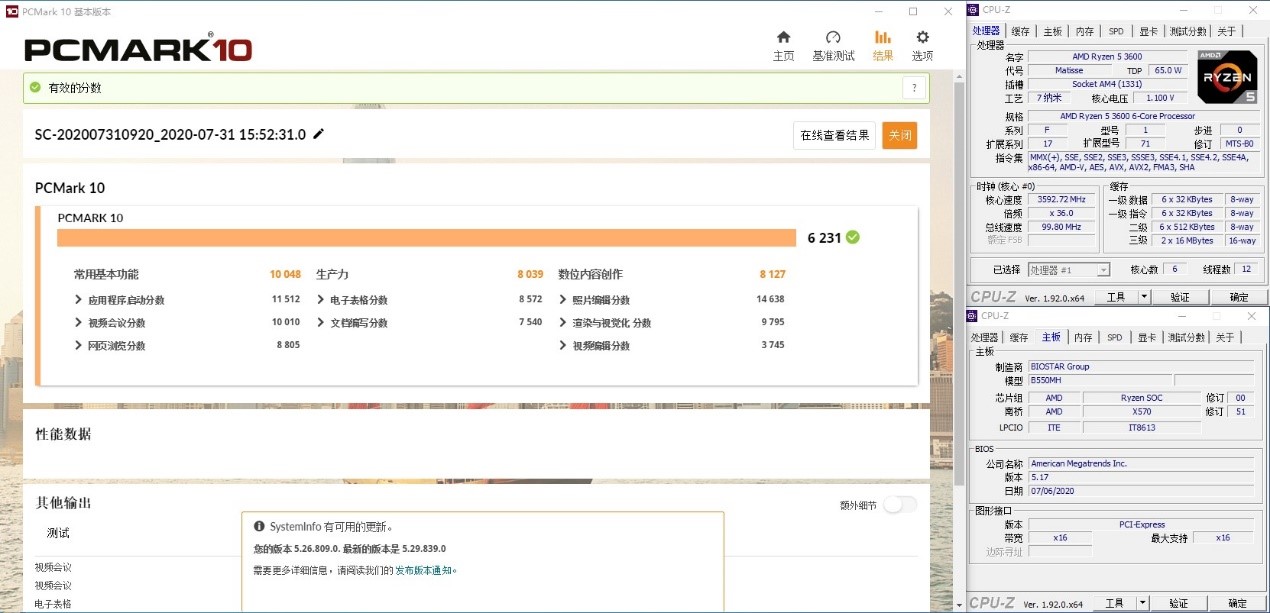Click 确定 in the CPU-Z mainboard window

[1239, 603]
